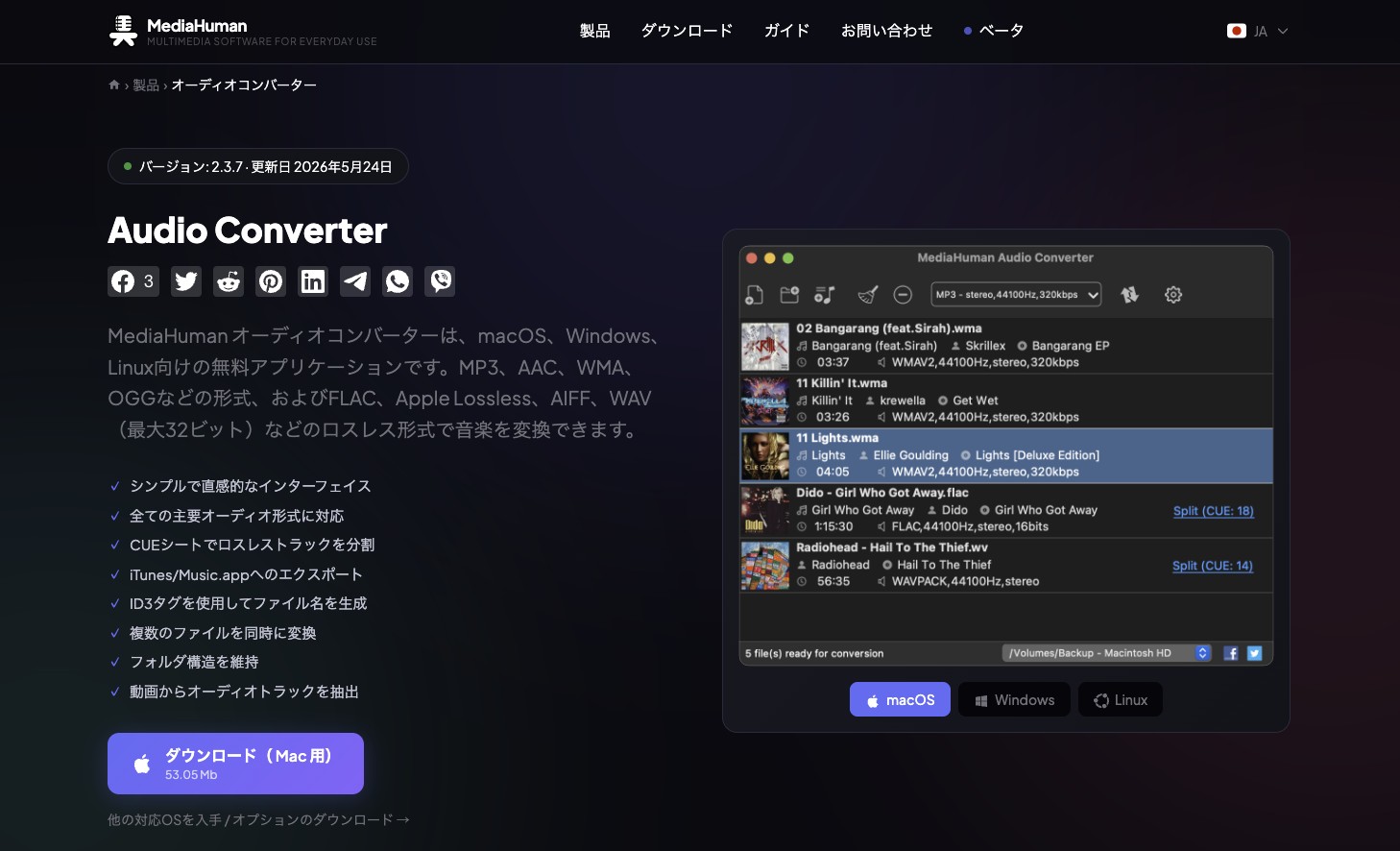Click the Dido album art thumbnail
Image resolution: width=1400 pixels, height=851 pixels.
click(765, 510)
